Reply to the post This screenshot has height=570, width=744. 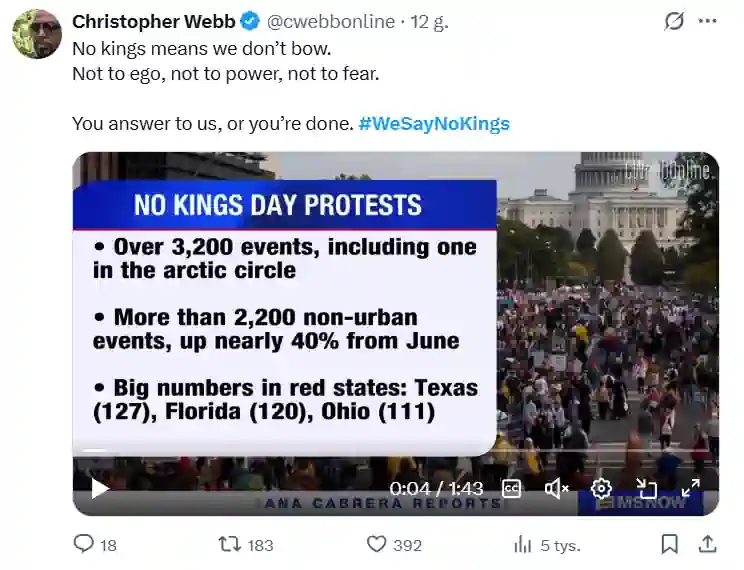[x=85, y=544]
